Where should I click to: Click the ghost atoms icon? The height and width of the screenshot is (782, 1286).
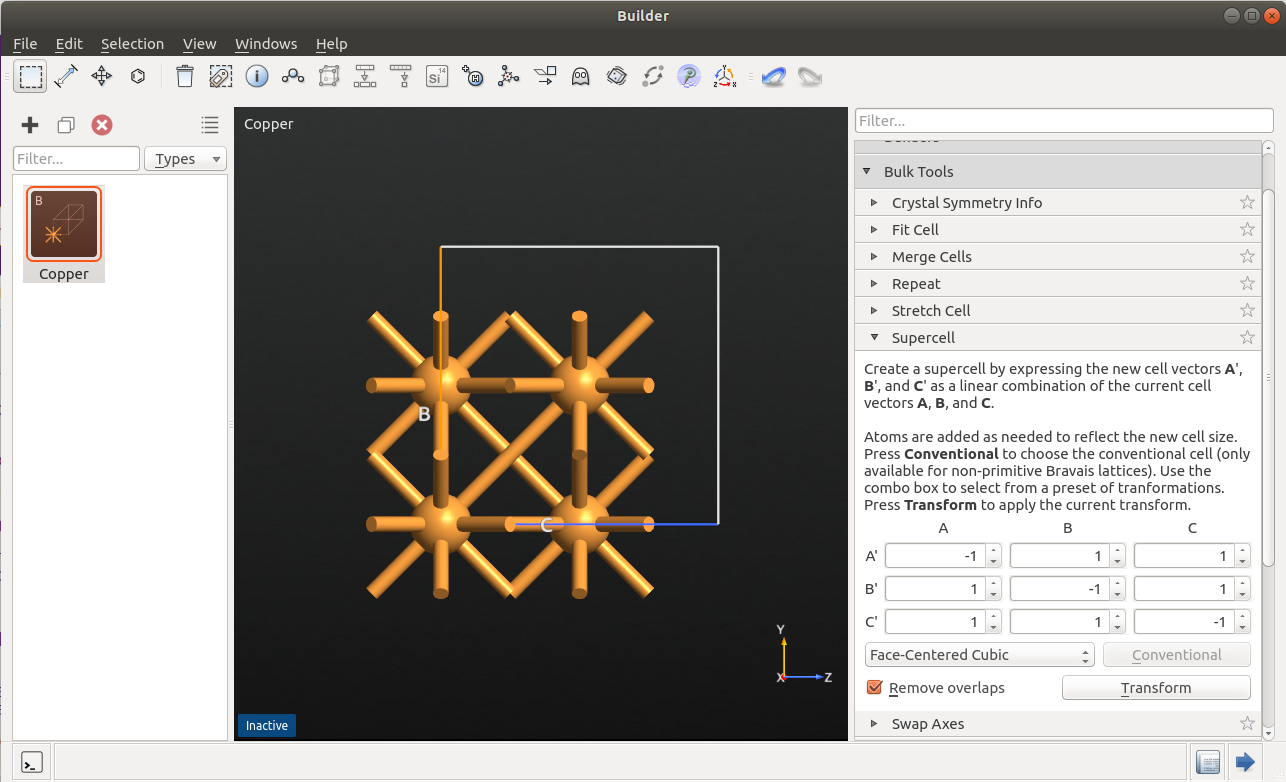pyautogui.click(x=580, y=76)
